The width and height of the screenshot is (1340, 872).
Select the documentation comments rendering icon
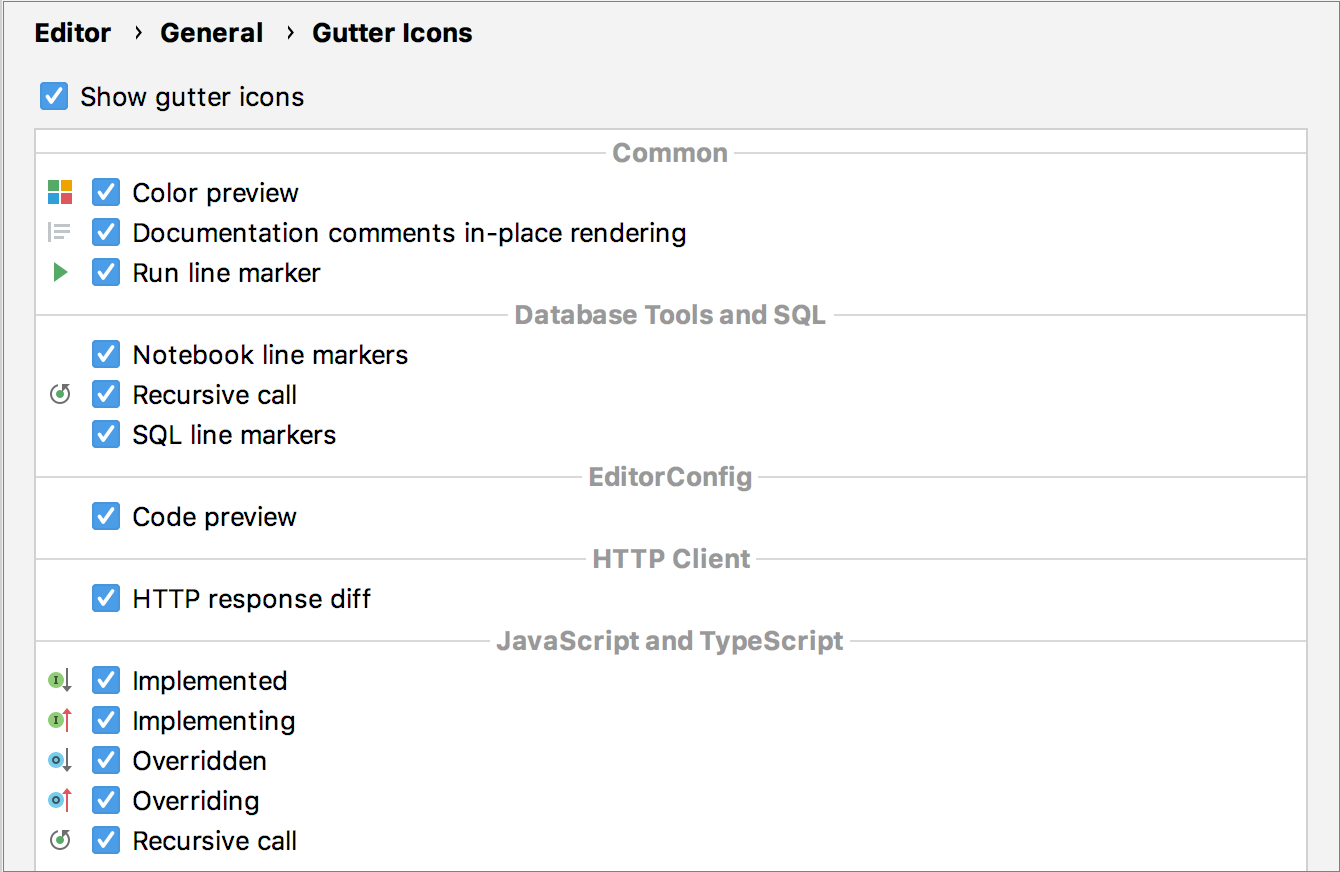(59, 232)
